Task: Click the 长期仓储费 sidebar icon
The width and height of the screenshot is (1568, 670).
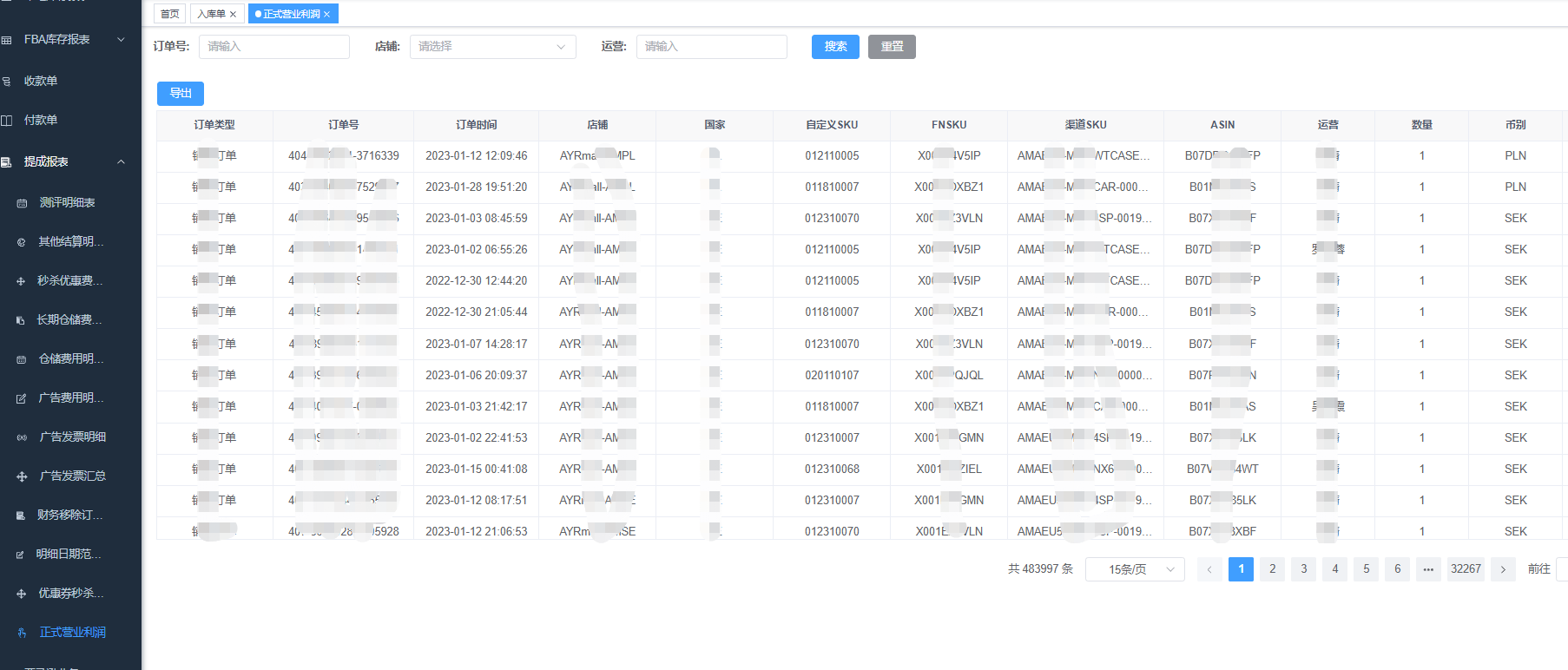Action: [21, 320]
